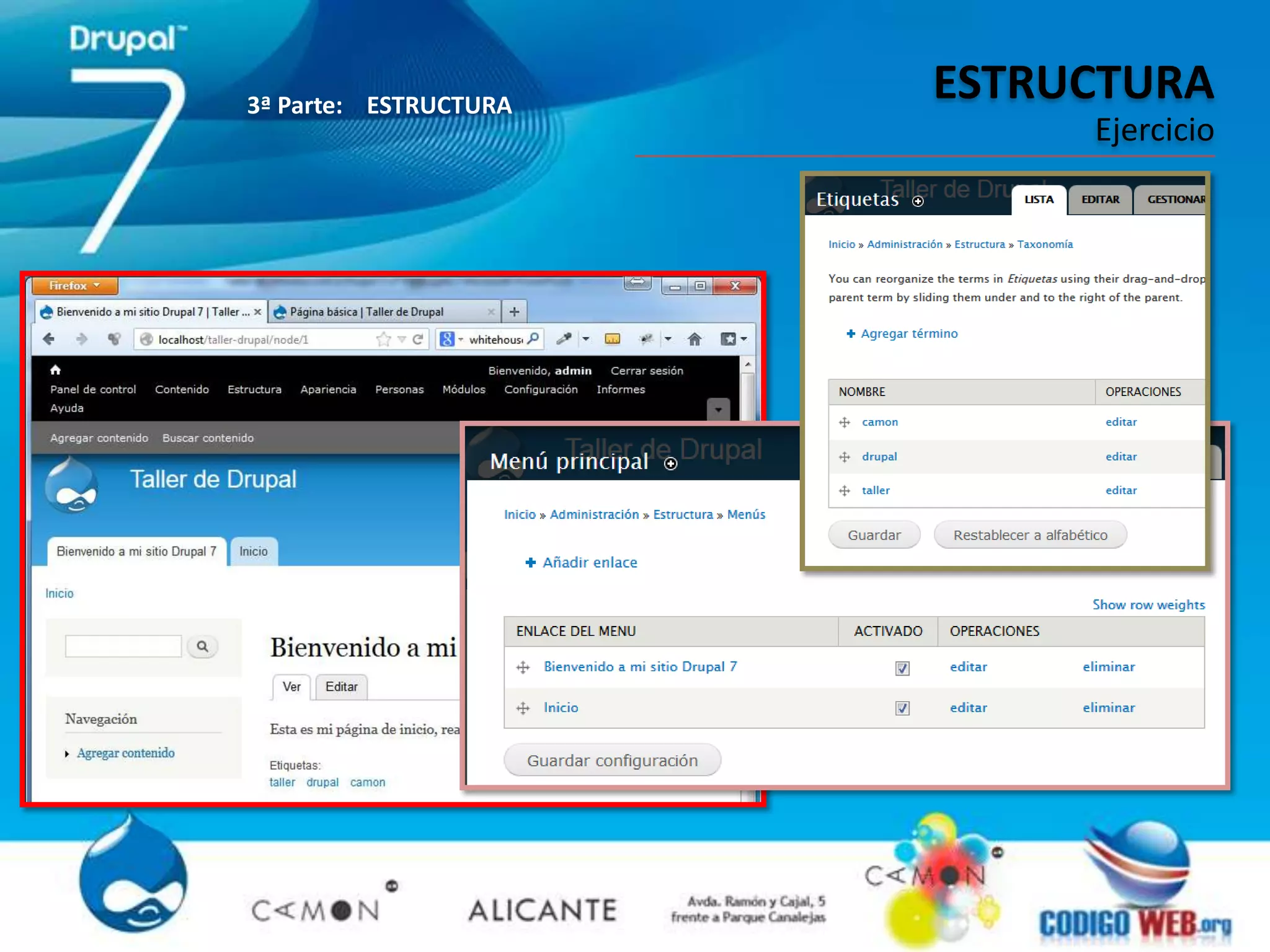Click the Firefox bookmarks toolbar icon

[729, 339]
